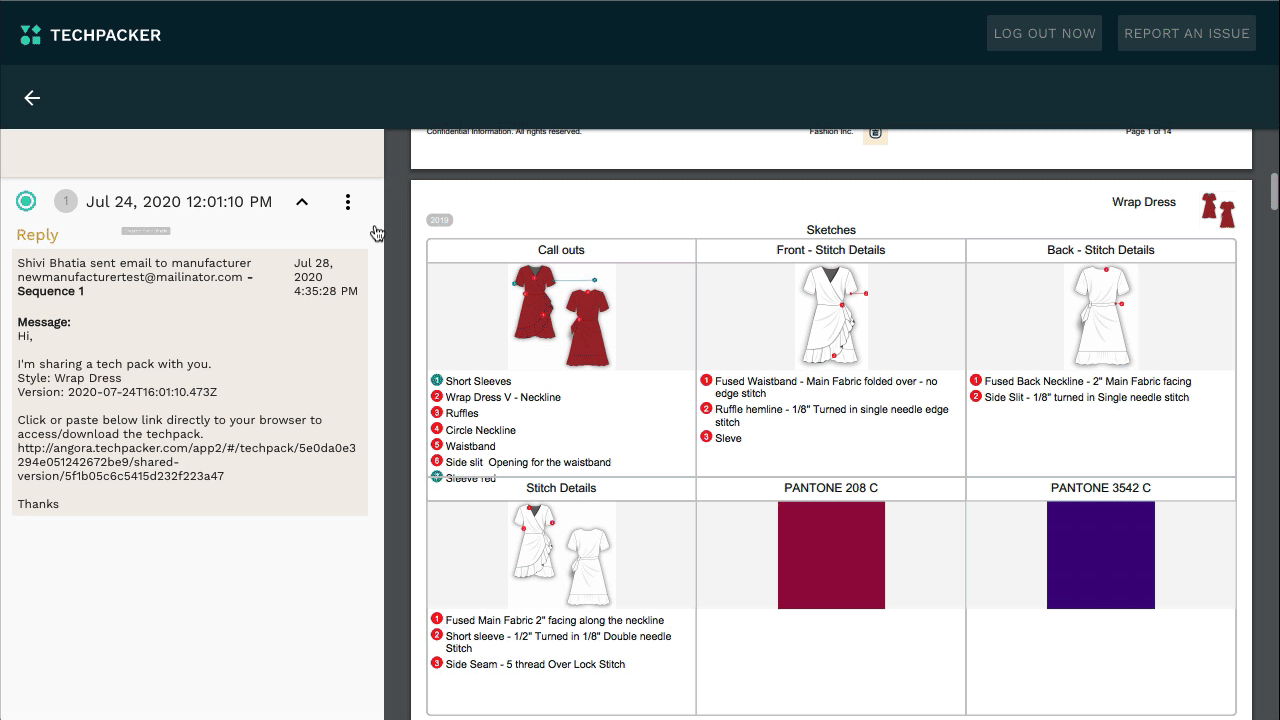Click marker 1 Fused Back Neckline callout
The image size is (1280, 720).
[976, 380]
